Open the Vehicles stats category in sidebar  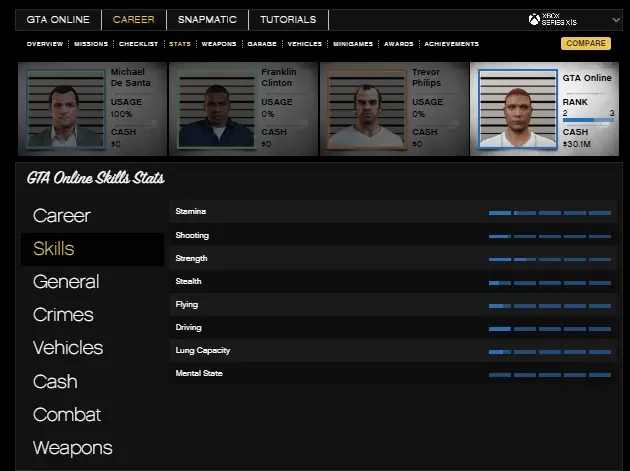(68, 348)
